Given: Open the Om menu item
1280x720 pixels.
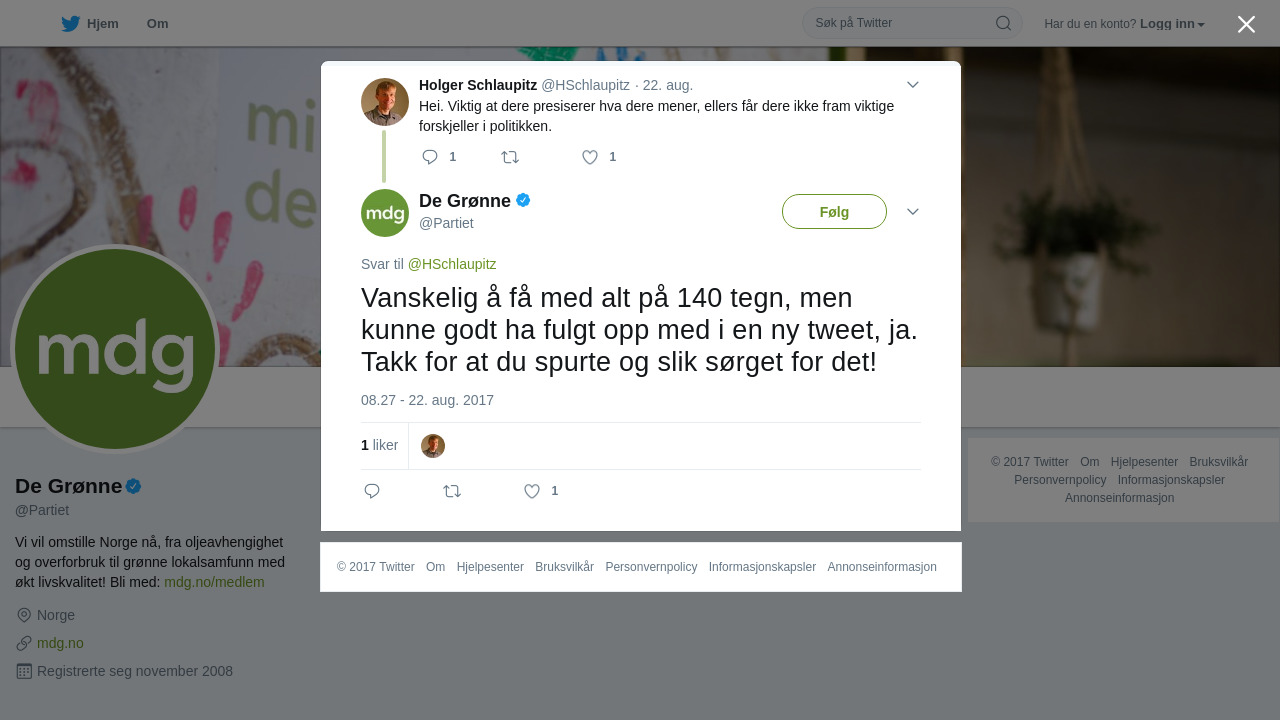Looking at the screenshot, I should (157, 24).
